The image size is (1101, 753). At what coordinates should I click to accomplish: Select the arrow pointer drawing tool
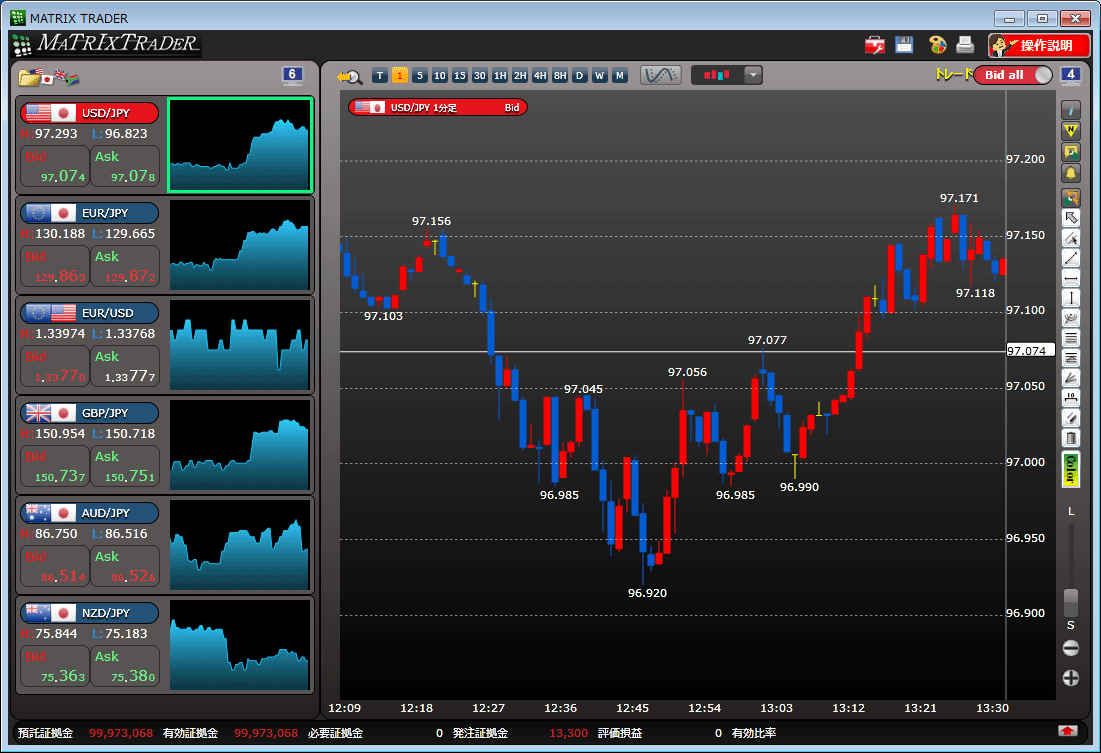point(1071,218)
